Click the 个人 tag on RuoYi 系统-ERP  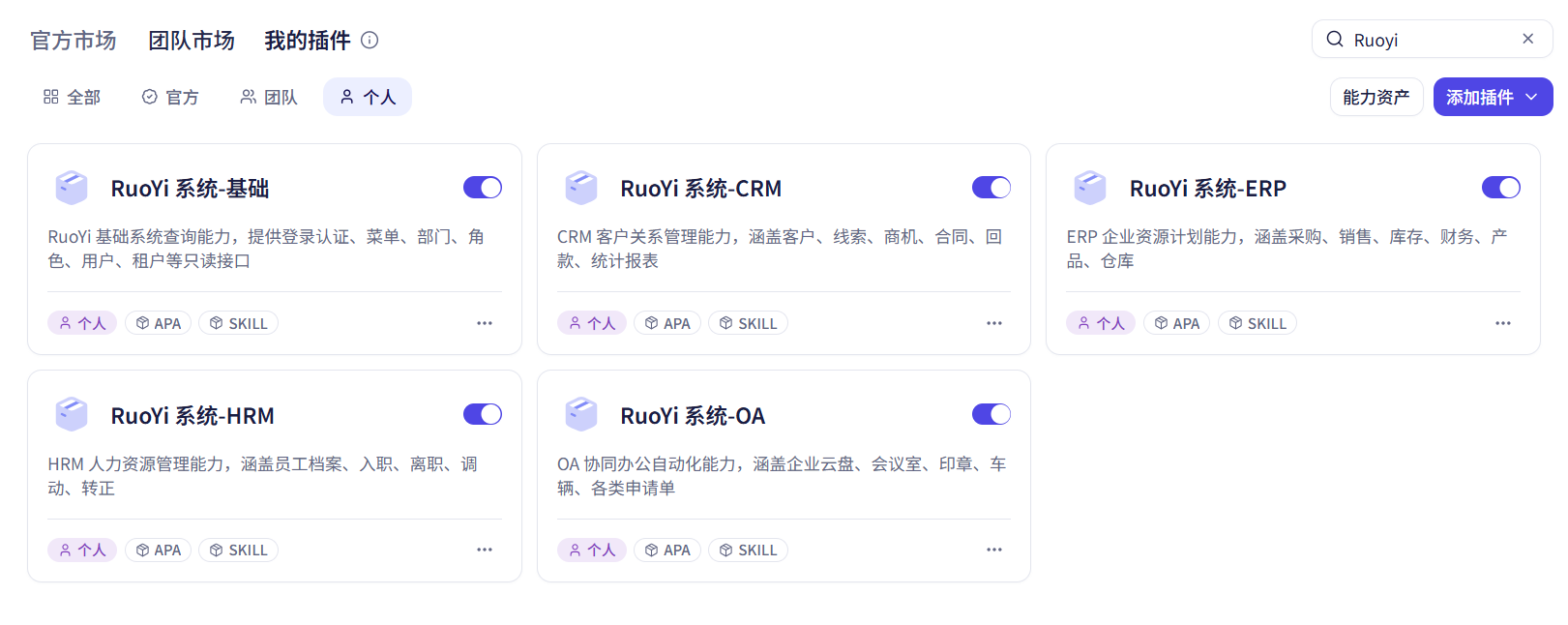1101,323
